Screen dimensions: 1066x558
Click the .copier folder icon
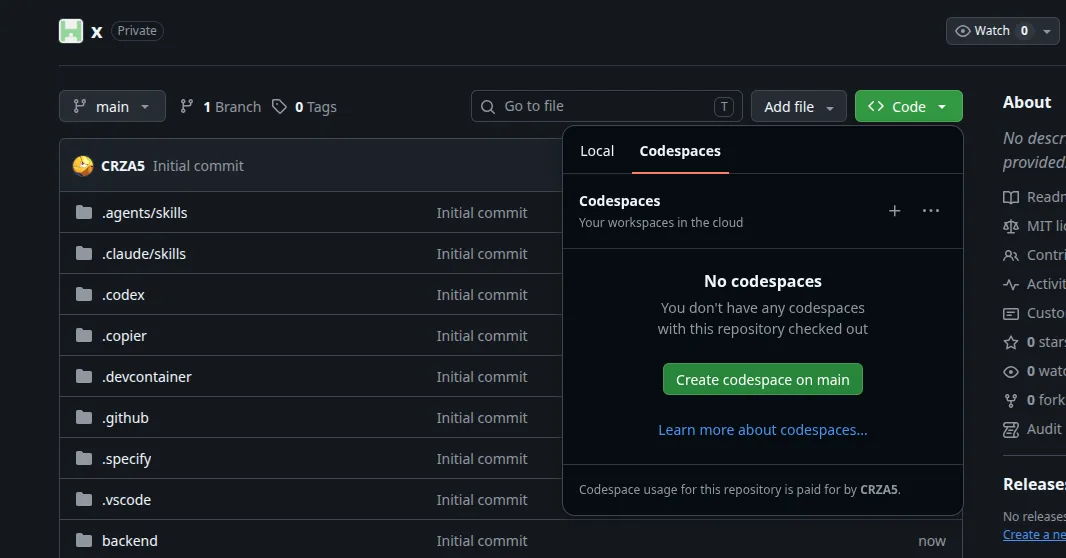(84, 336)
